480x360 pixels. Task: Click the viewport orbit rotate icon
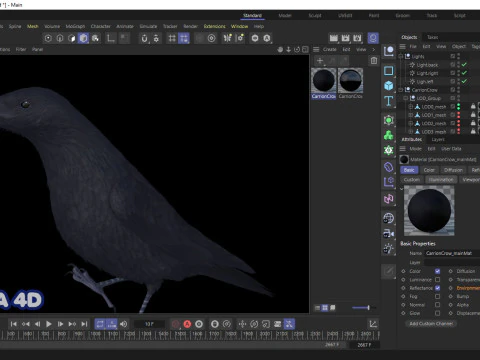[297, 49]
